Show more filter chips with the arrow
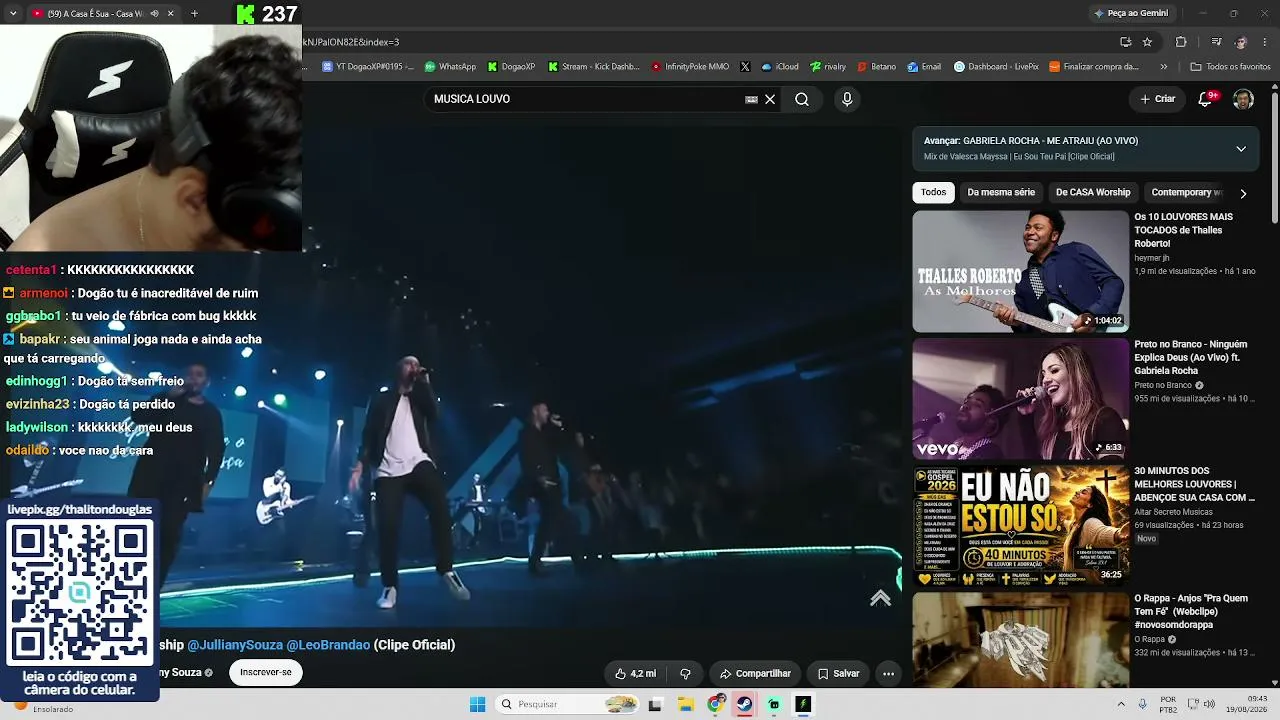The width and height of the screenshot is (1280, 720). tap(1243, 193)
